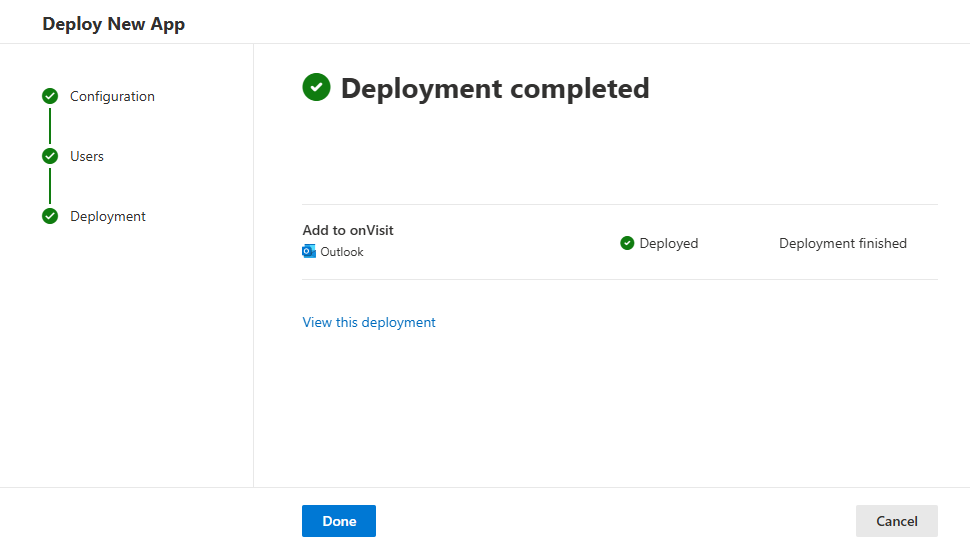This screenshot has width=970, height=547.
Task: Click the green Deployed status checkmark
Action: tap(627, 243)
